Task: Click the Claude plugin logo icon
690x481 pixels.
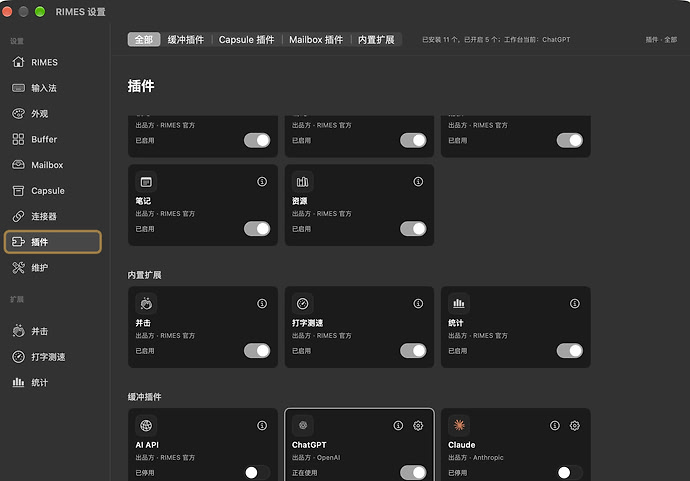Action: coord(459,425)
